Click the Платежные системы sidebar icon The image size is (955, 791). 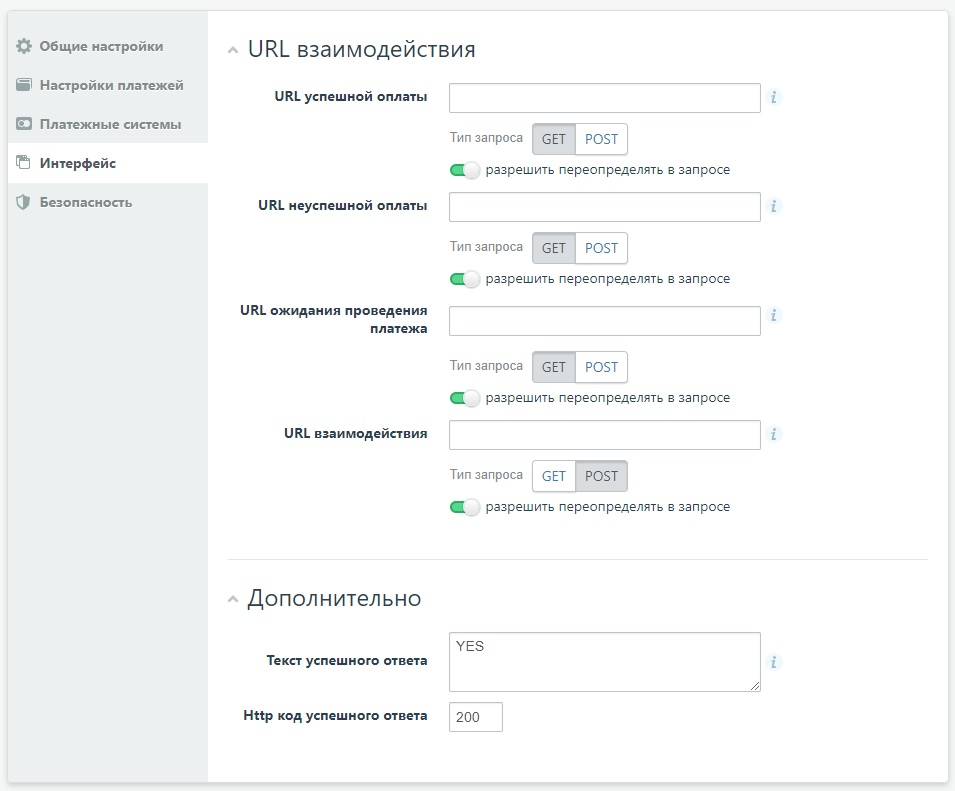click(24, 125)
